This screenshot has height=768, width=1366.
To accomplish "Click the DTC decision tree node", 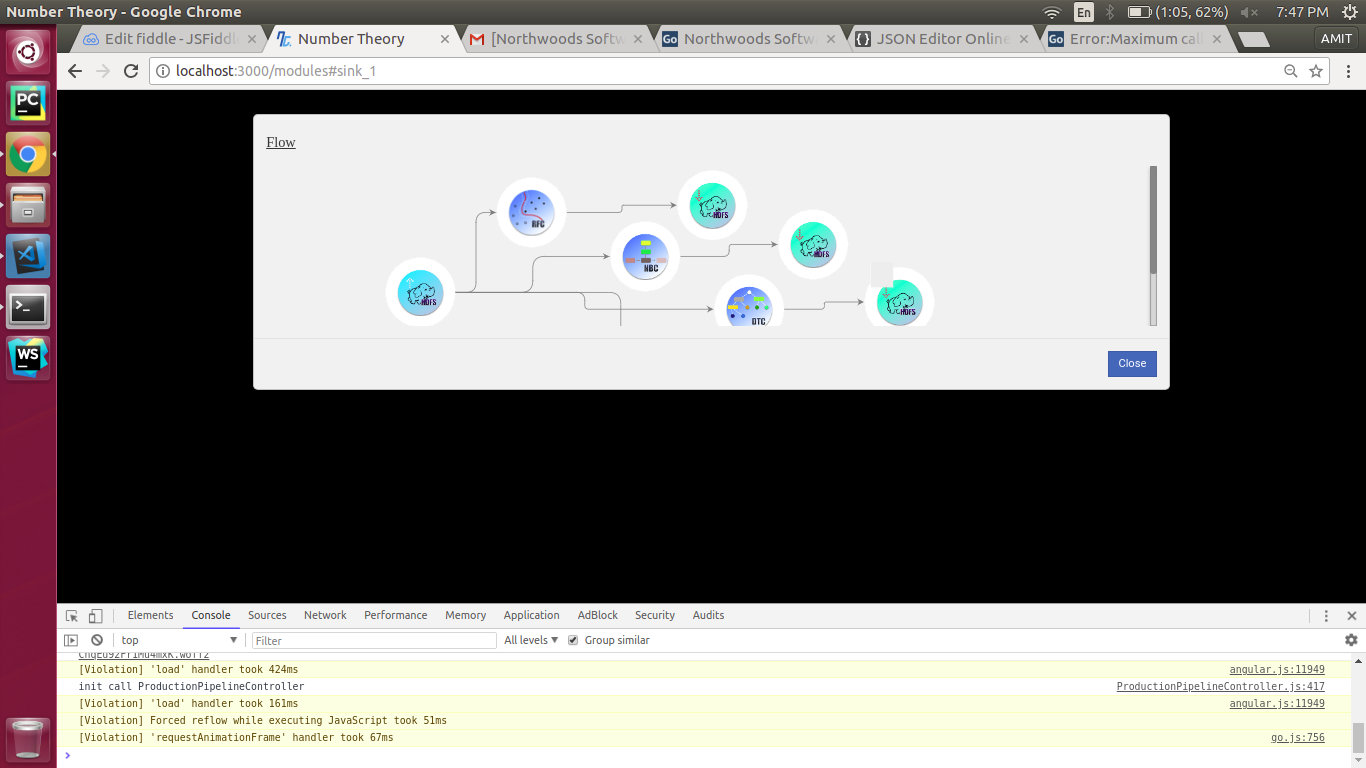I will click(x=749, y=306).
